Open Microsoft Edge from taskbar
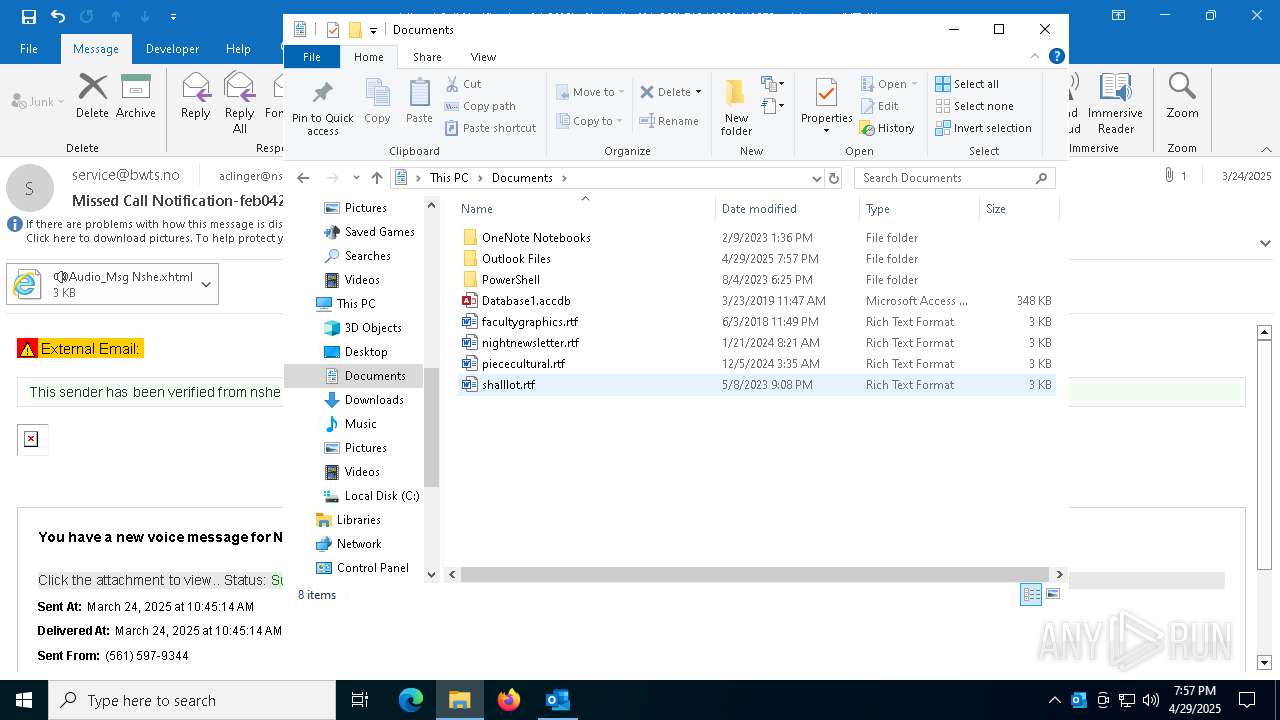 [x=411, y=700]
